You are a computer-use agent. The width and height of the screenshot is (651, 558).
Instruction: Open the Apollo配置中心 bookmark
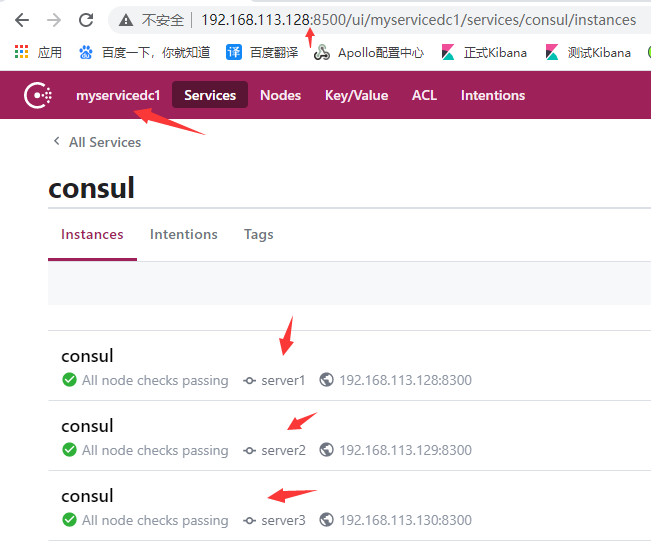369,53
